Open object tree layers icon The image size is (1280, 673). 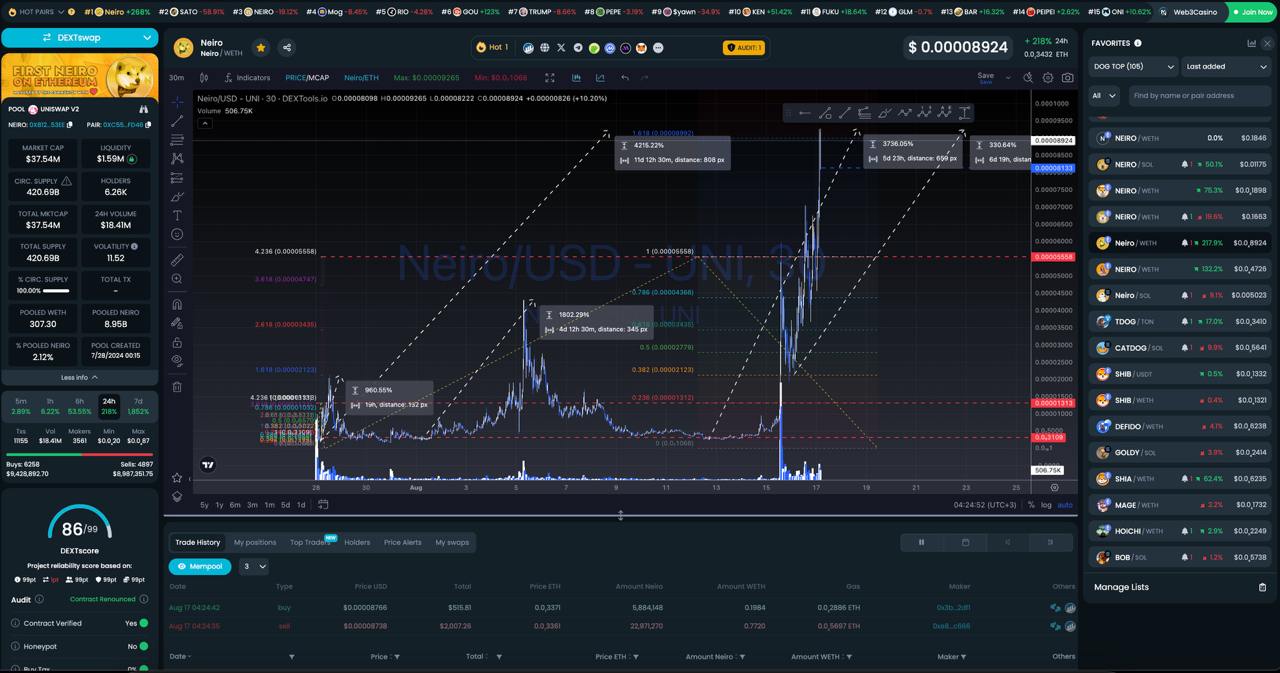pos(177,496)
